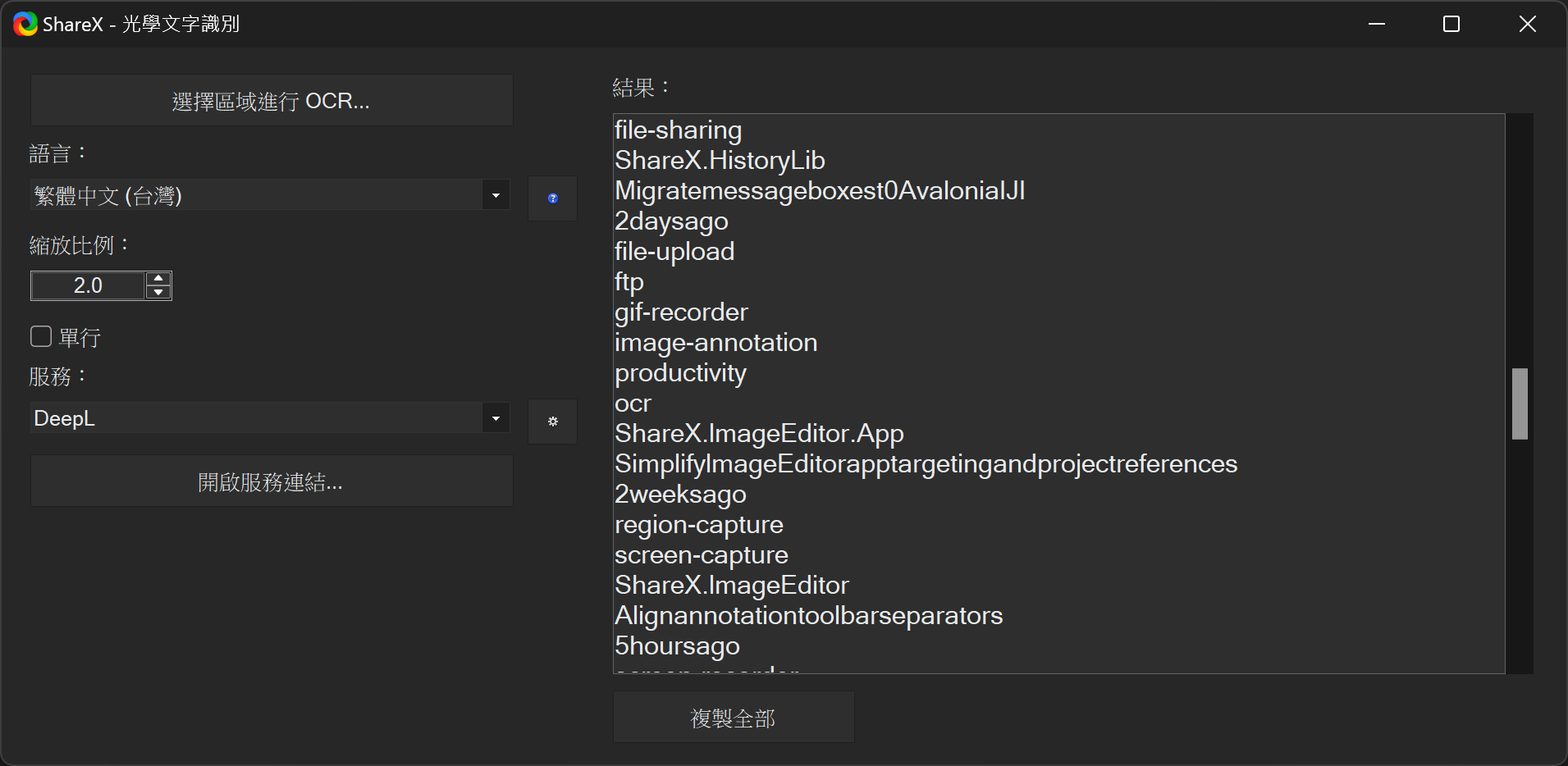1568x766 pixels.
Task: Click the 選擇區域進行 OCR... button
Action: [272, 101]
